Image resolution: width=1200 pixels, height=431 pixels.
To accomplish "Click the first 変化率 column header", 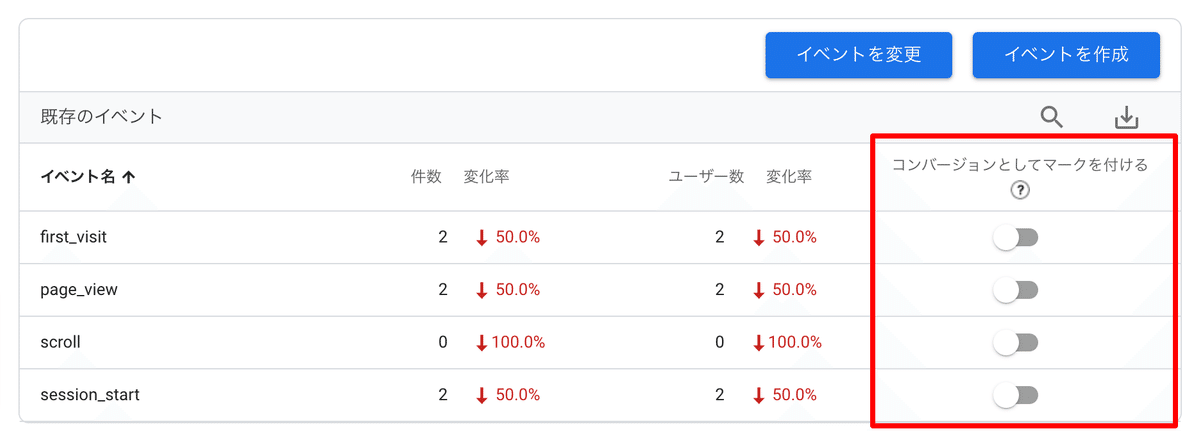I will [487, 177].
